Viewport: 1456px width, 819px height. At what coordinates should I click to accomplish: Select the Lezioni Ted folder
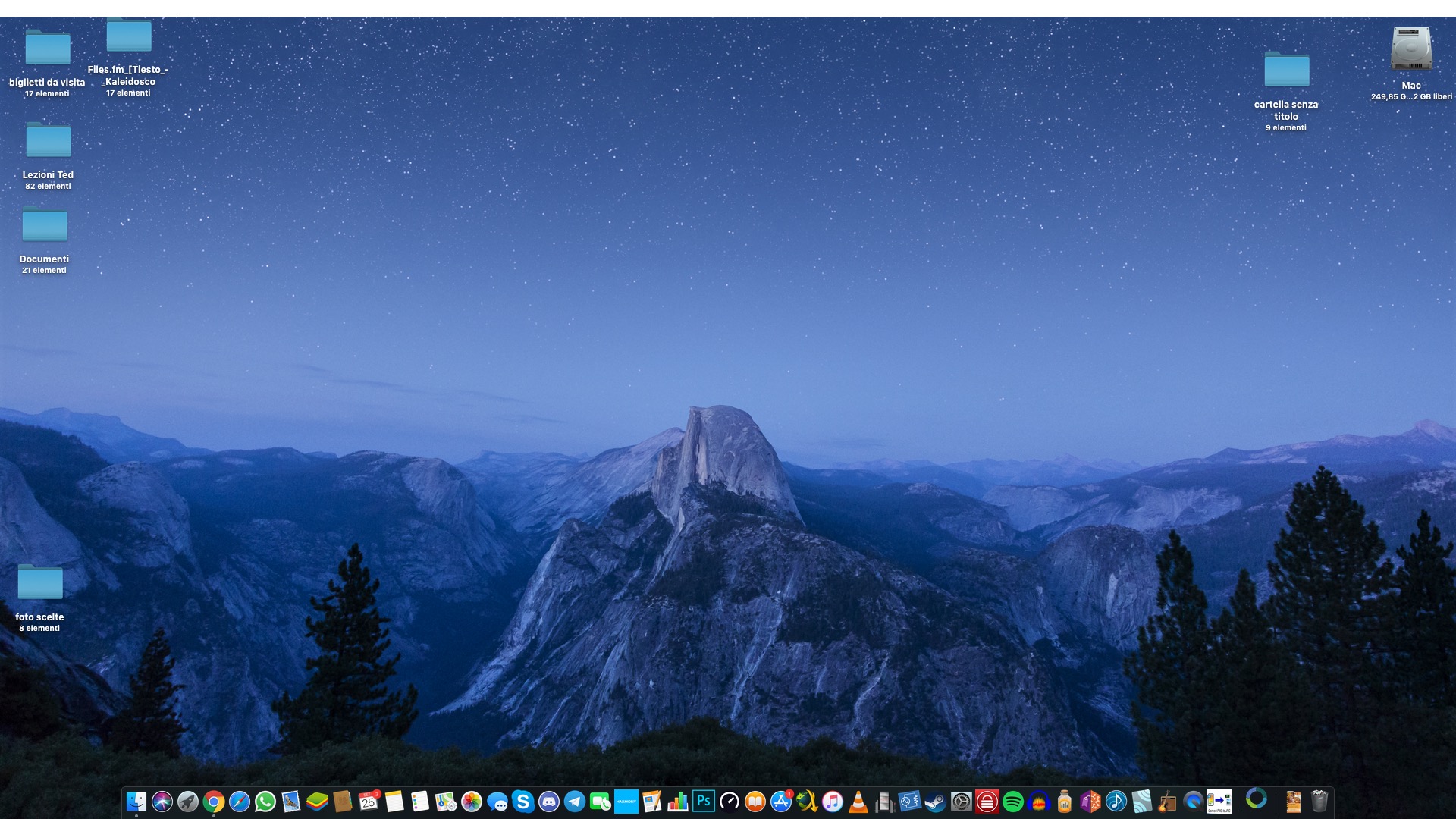click(x=49, y=142)
